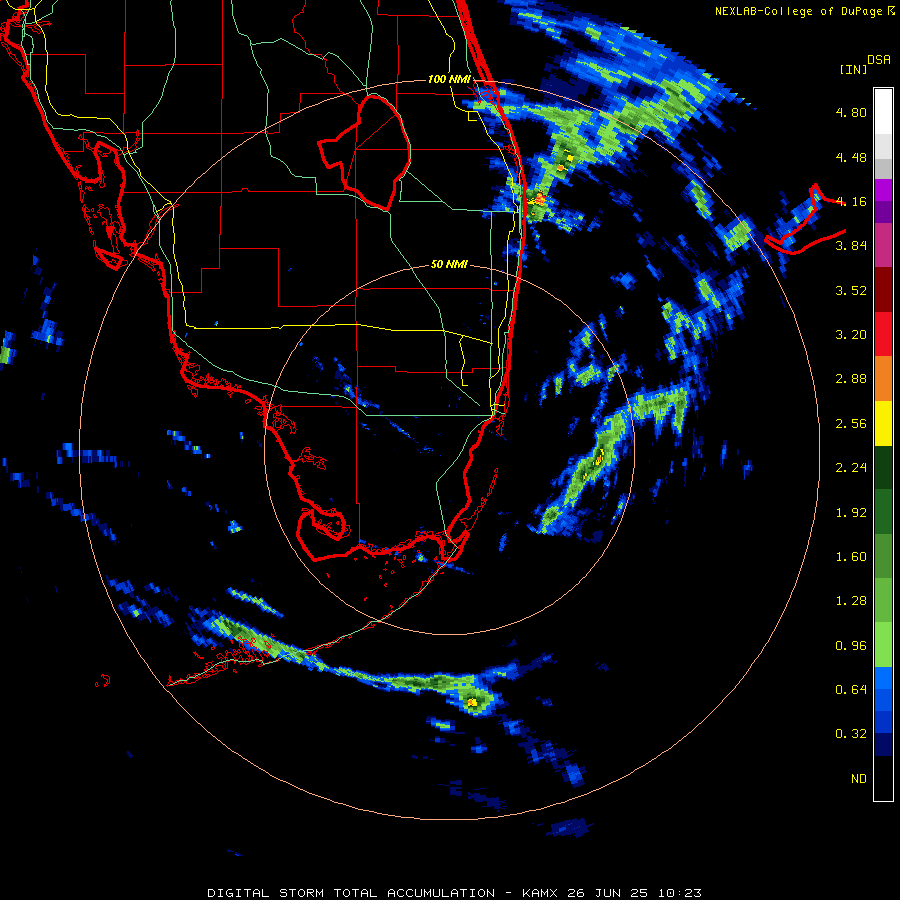The image size is (900, 900).
Task: Click the 0.64 legend value
Action: point(851,690)
